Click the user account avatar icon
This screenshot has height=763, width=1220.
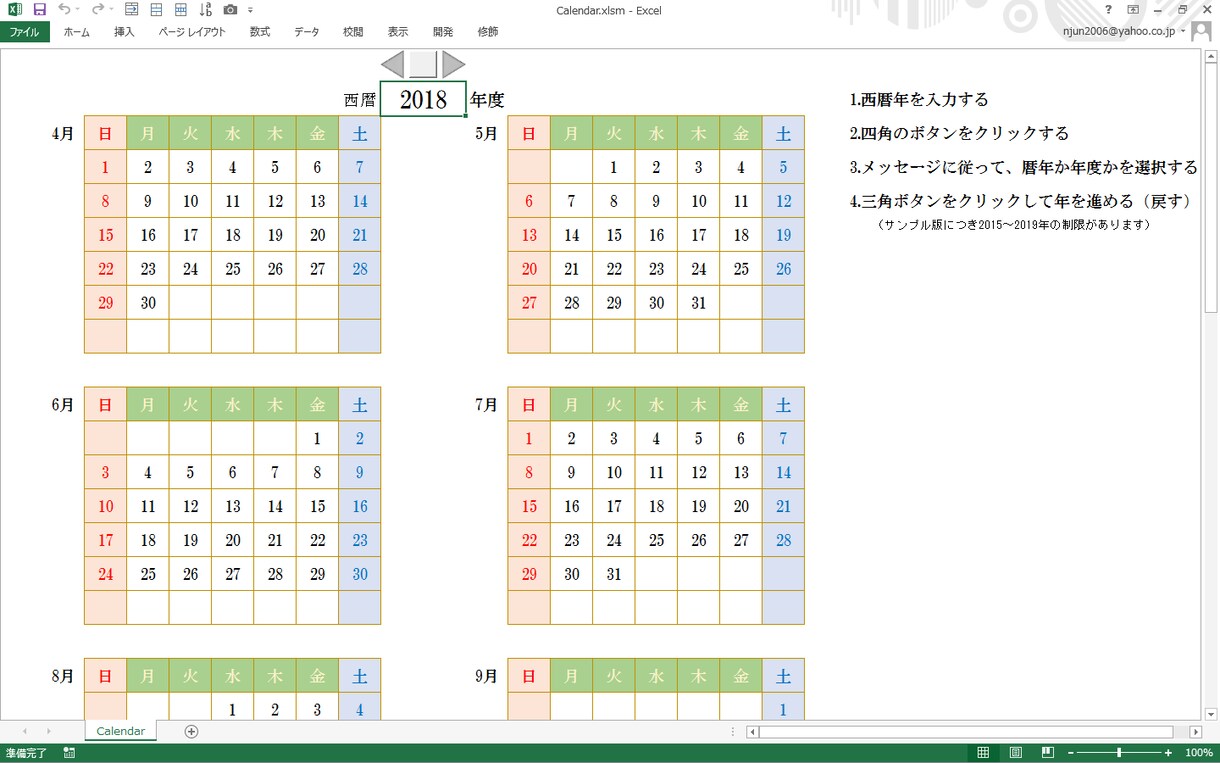(1201, 32)
